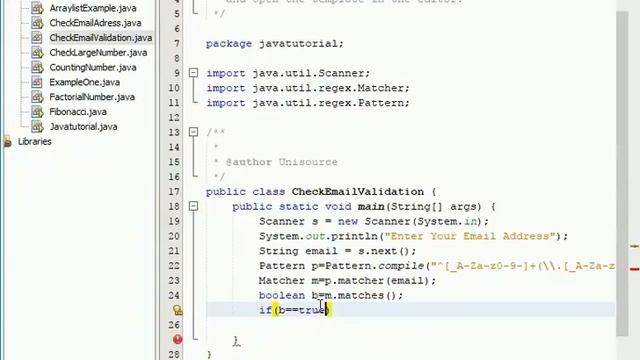Open CheckEmailAdress.java file

[x=95, y=23]
